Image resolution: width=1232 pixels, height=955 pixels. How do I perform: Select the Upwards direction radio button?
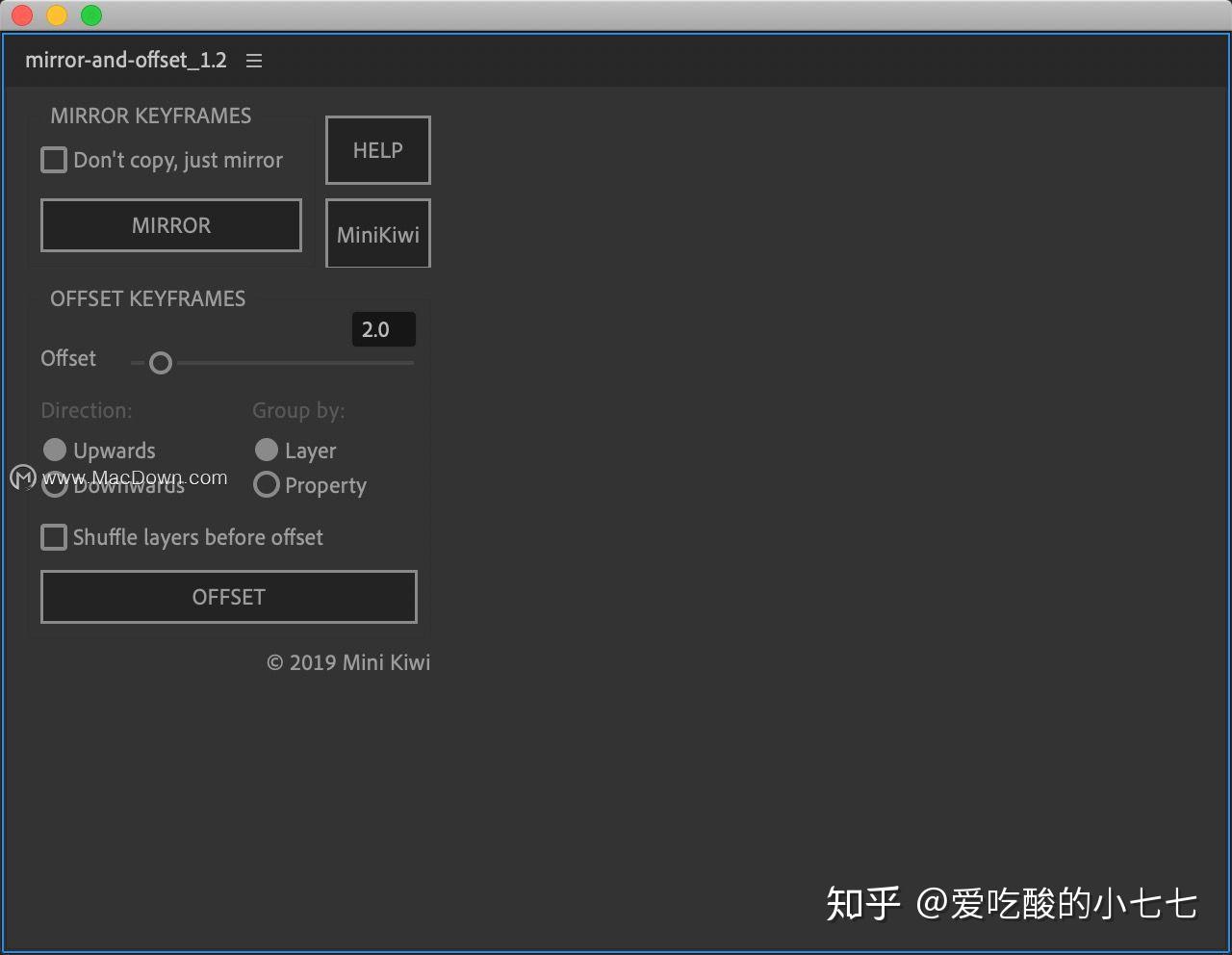[55, 450]
